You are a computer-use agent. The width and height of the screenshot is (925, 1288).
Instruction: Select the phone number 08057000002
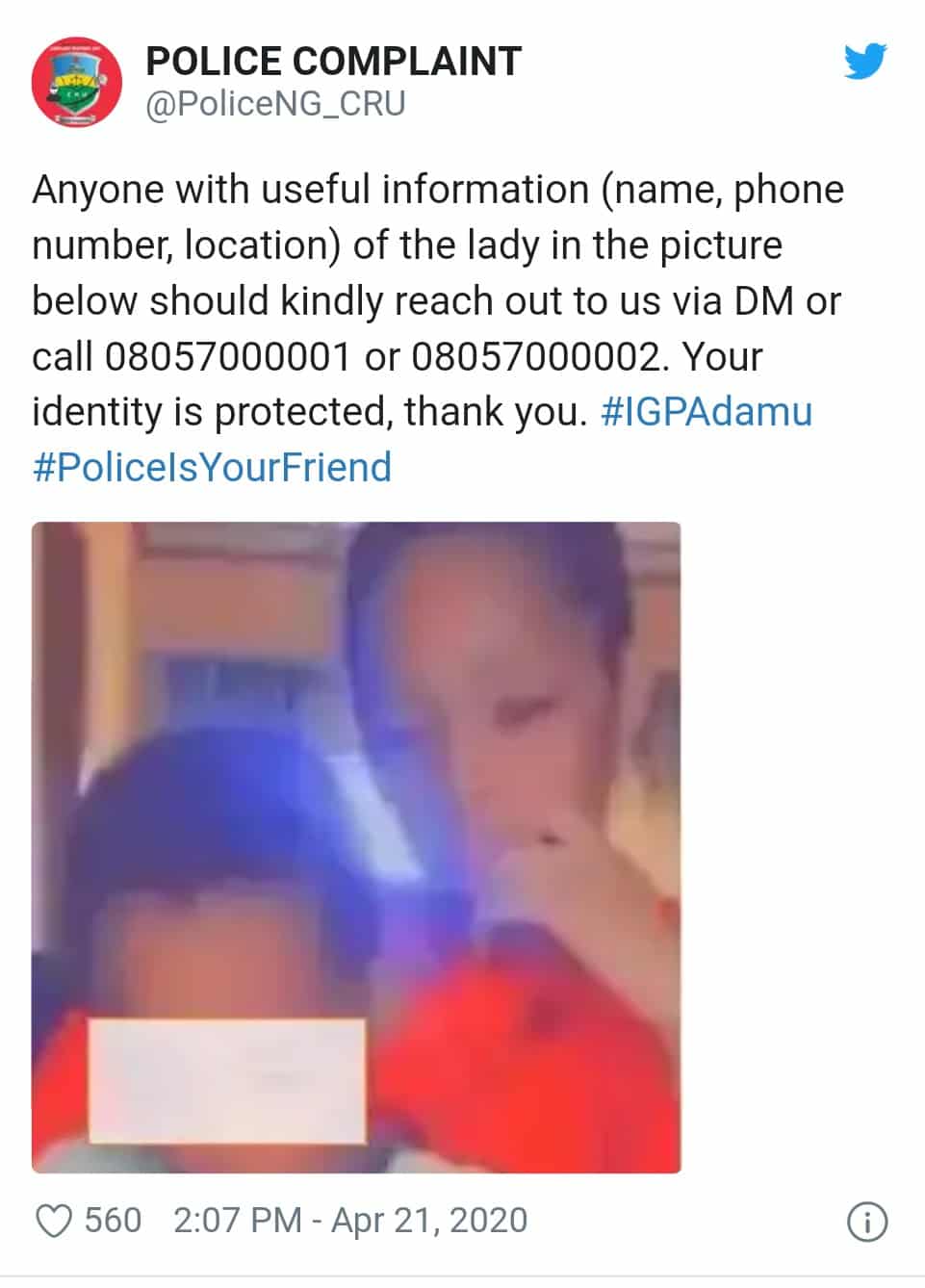[537, 357]
